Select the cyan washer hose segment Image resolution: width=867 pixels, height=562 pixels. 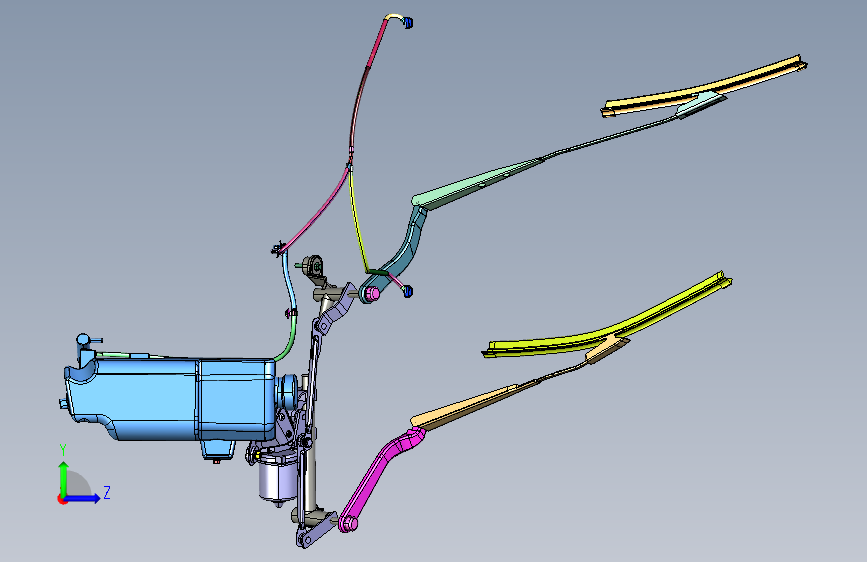click(290, 282)
